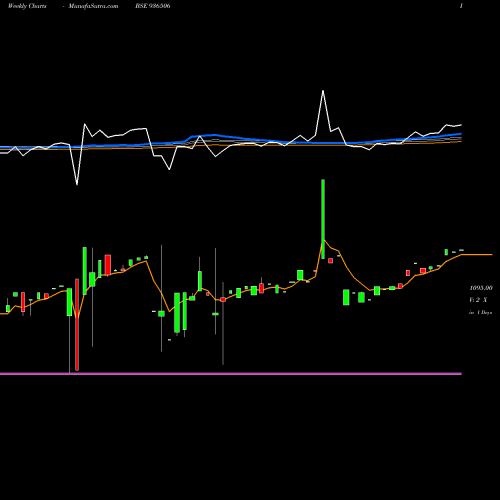Click the long red candlestick touching the magenta line
Viewport: 500px width, 500px height.
click(77, 325)
